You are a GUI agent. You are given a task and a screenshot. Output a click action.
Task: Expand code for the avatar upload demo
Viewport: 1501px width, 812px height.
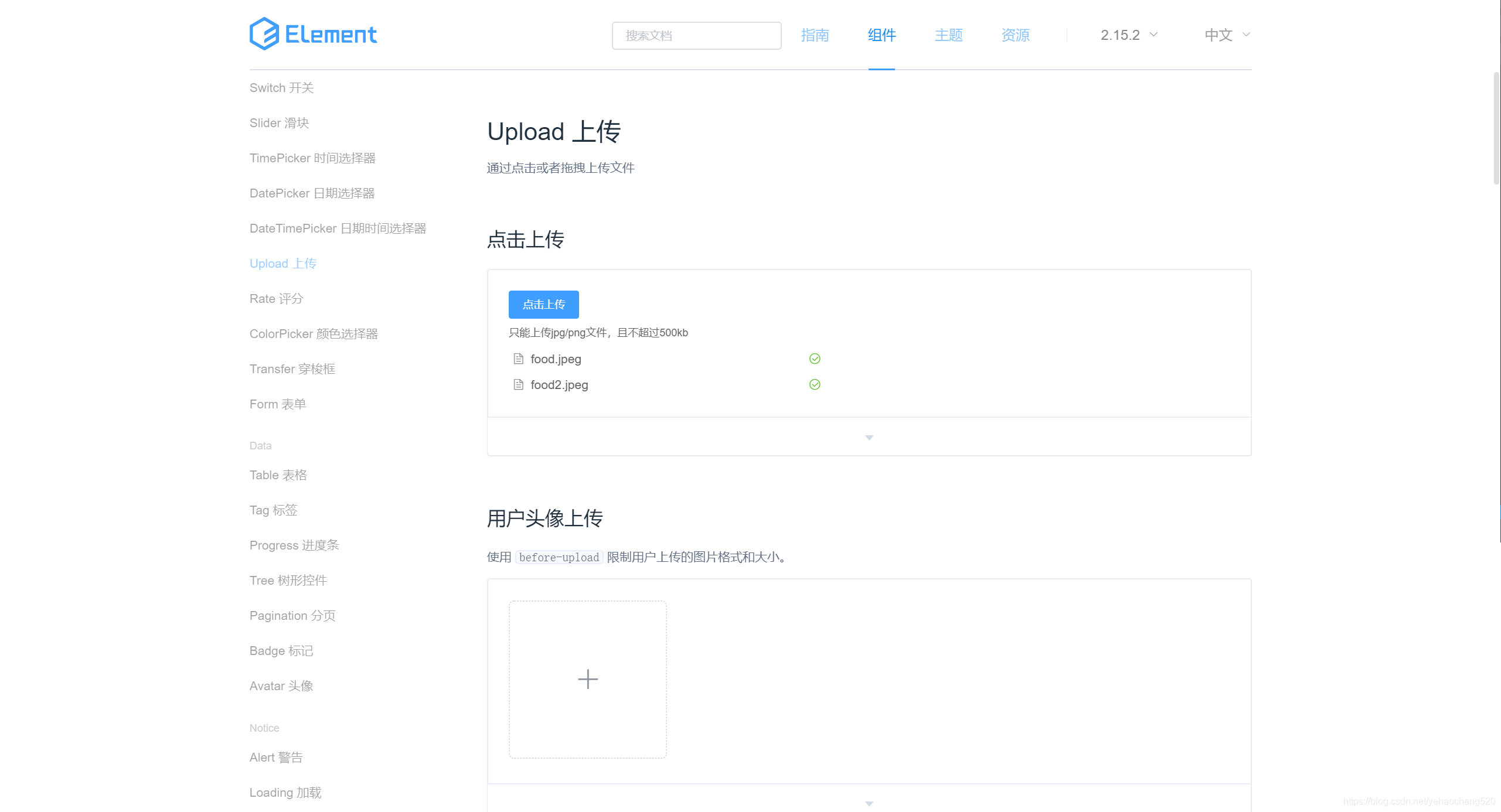click(869, 803)
